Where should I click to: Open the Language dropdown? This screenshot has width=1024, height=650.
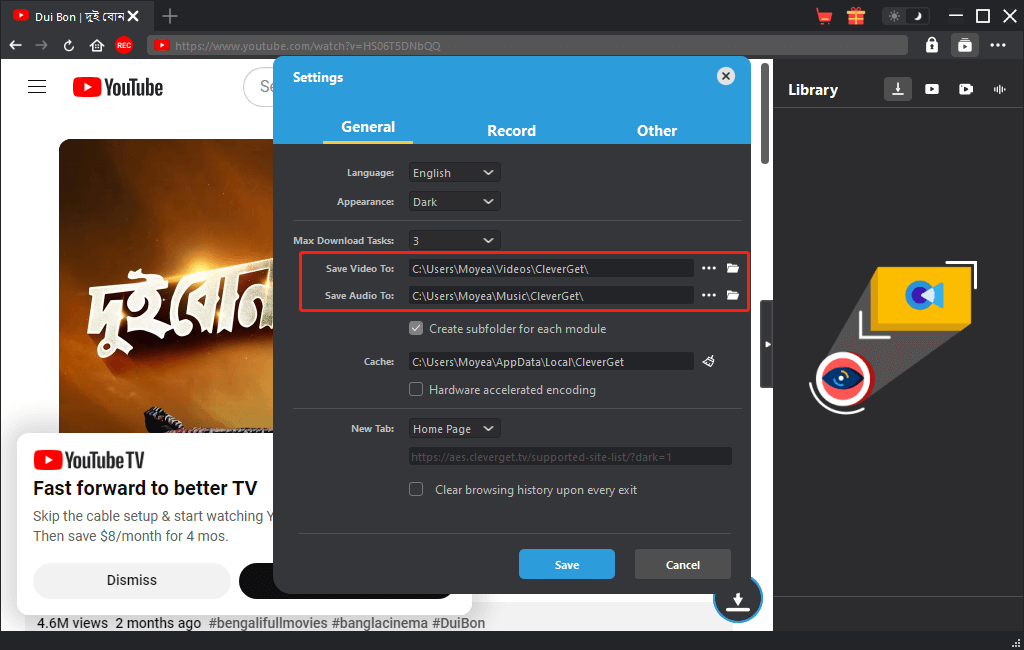(454, 172)
